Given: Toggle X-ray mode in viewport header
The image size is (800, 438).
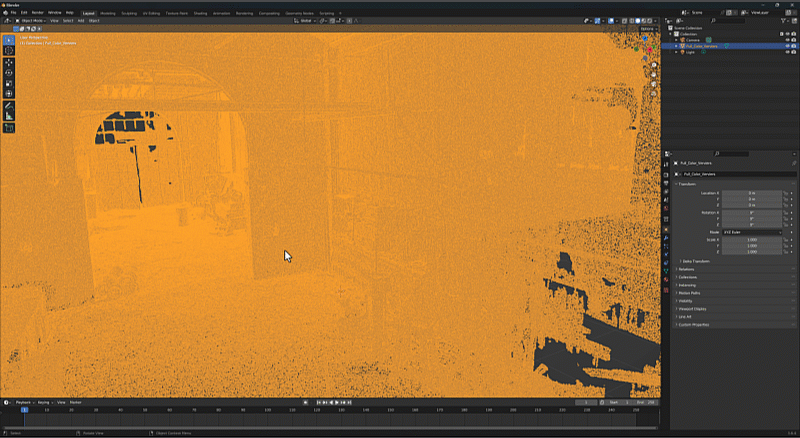Looking at the screenshot, I should (624, 21).
